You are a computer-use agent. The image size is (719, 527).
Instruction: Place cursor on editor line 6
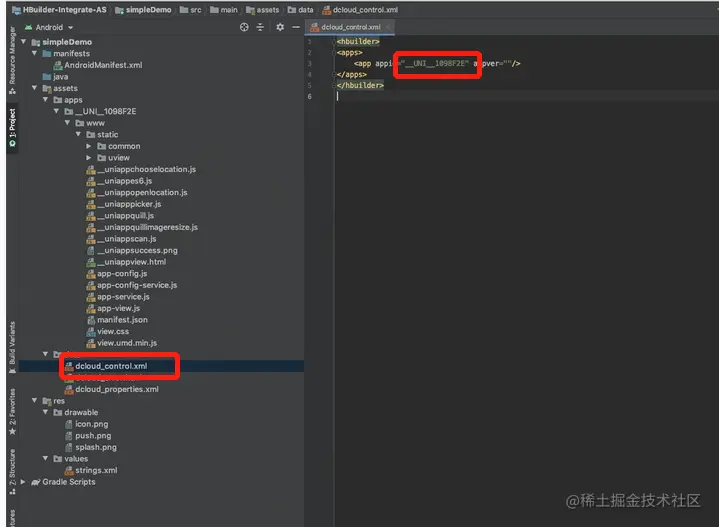[526, 96]
